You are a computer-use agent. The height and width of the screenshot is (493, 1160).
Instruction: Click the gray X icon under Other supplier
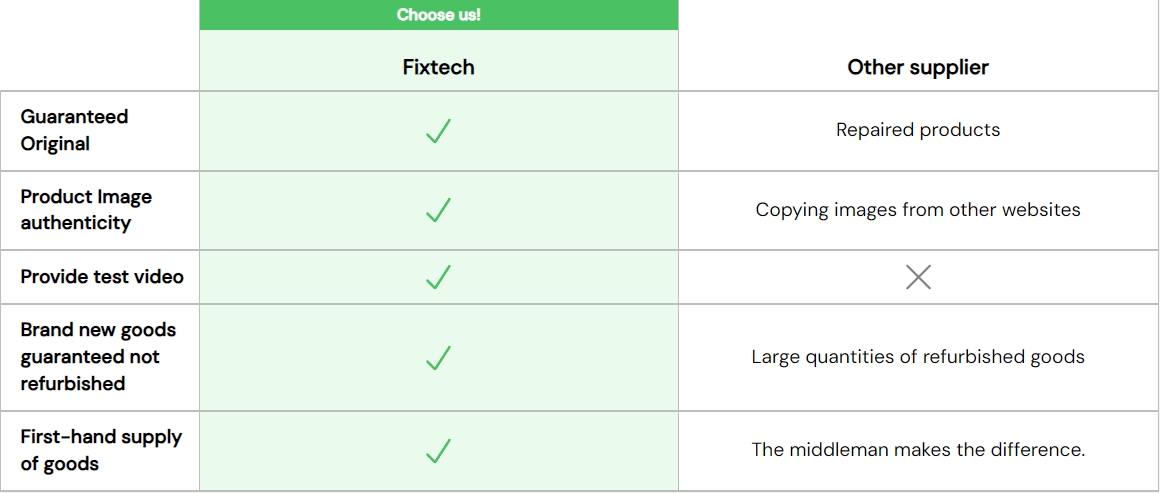tap(918, 277)
